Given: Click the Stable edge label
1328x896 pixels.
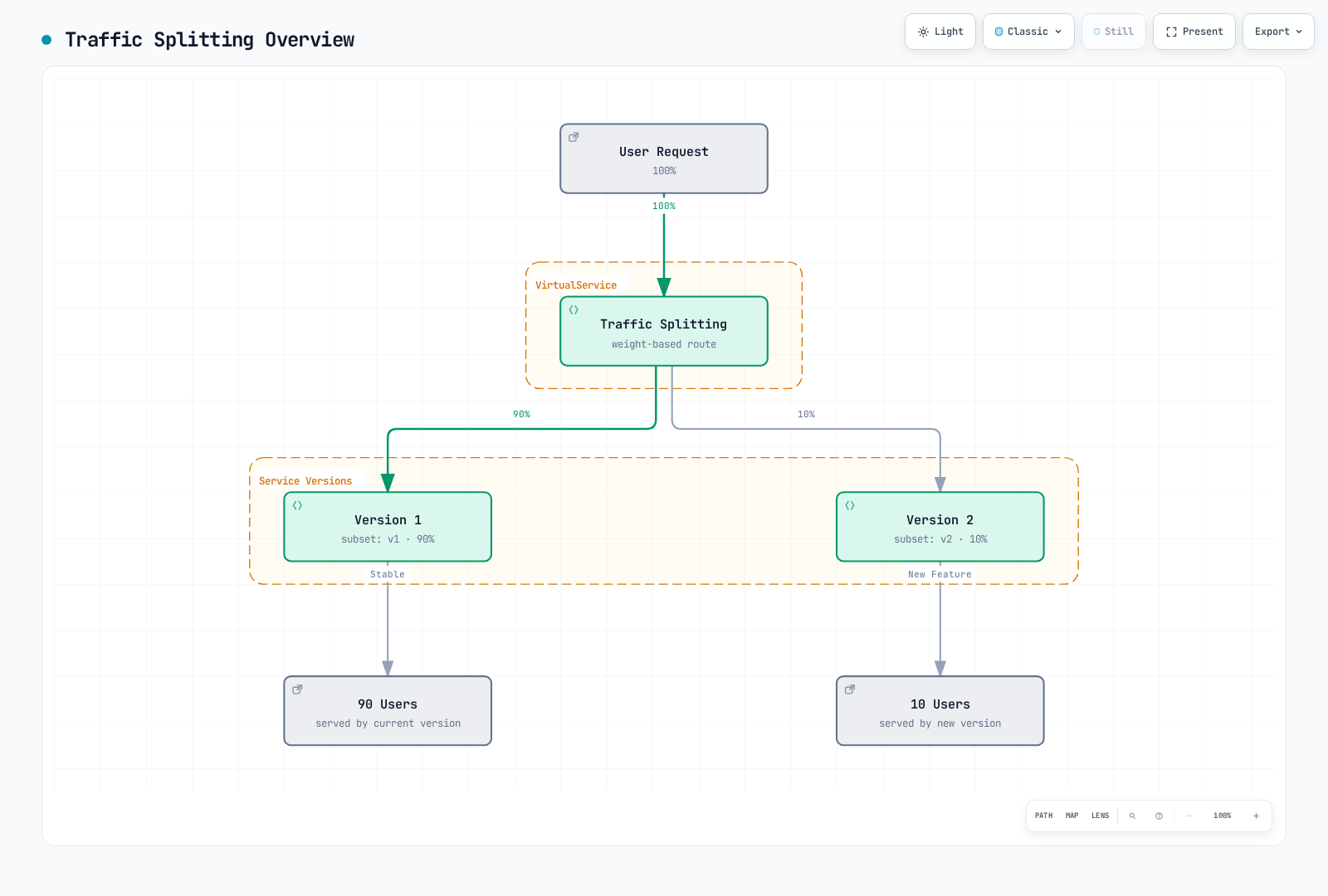Looking at the screenshot, I should [388, 574].
